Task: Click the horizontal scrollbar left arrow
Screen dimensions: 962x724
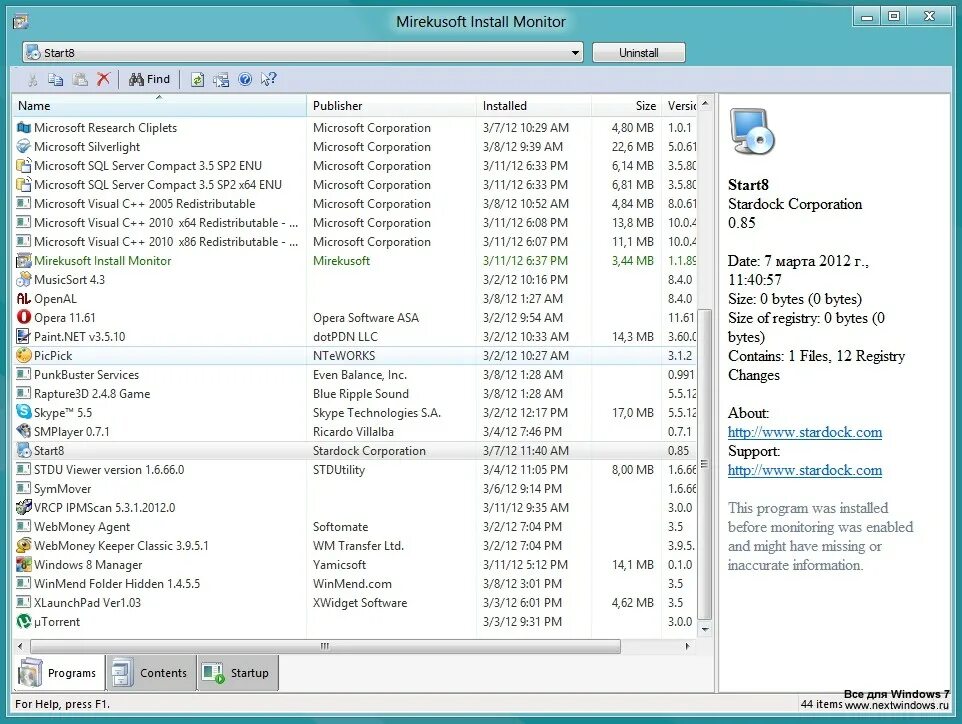Action: pos(20,646)
